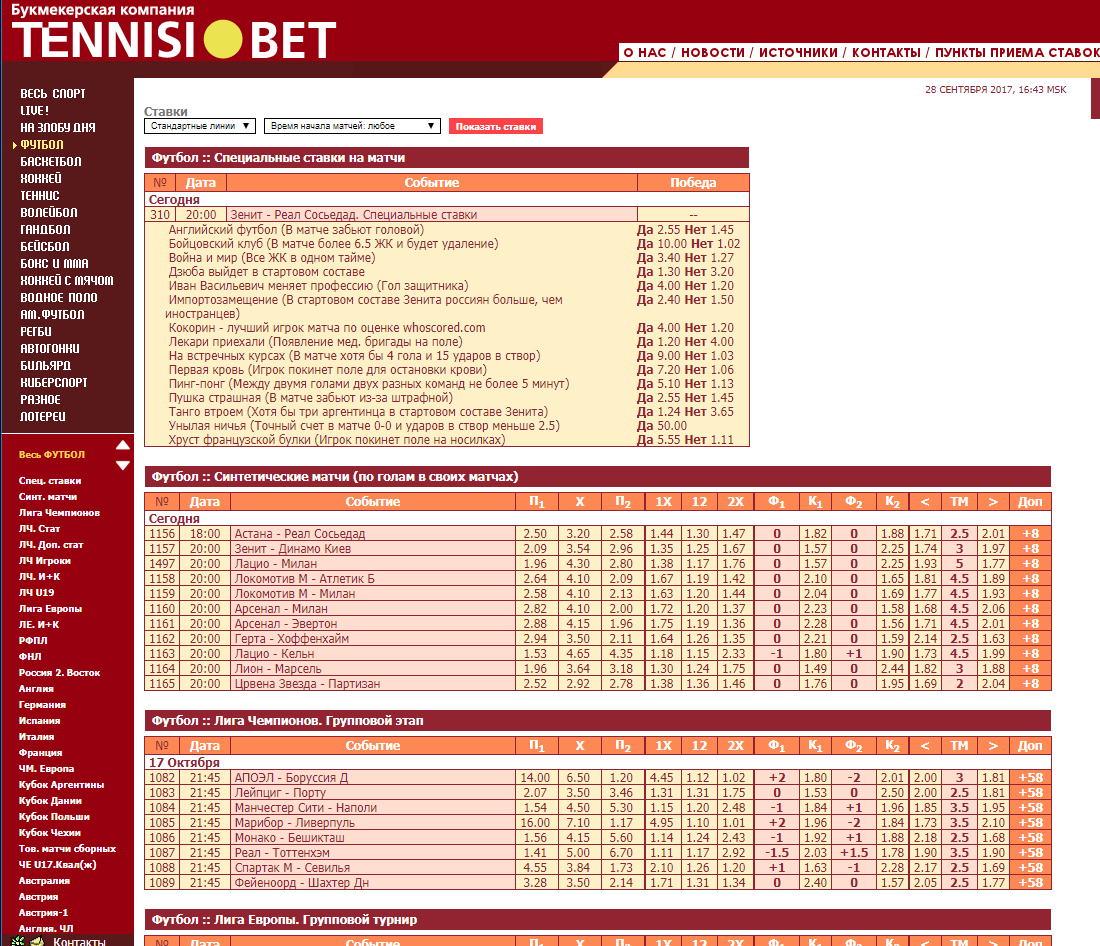Open the КОНТАКТЫ top menu item
This screenshot has height=946, width=1100.
886,53
